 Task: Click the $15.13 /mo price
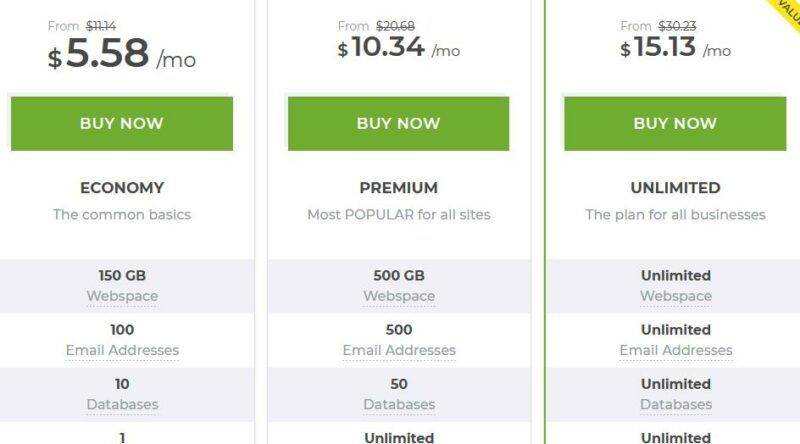[x=675, y=47]
